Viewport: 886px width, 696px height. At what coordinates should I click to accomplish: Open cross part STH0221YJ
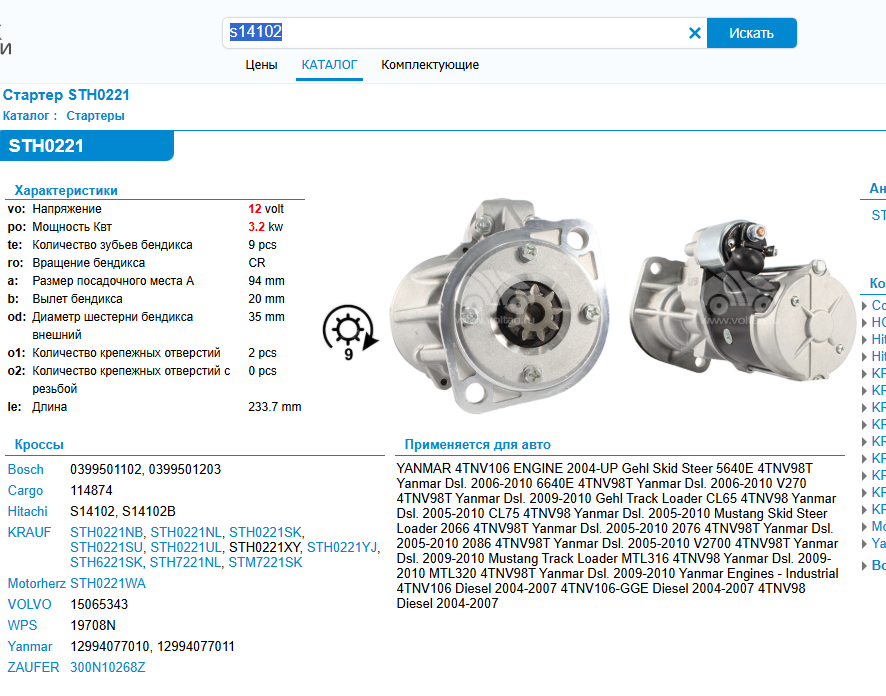[x=342, y=547]
